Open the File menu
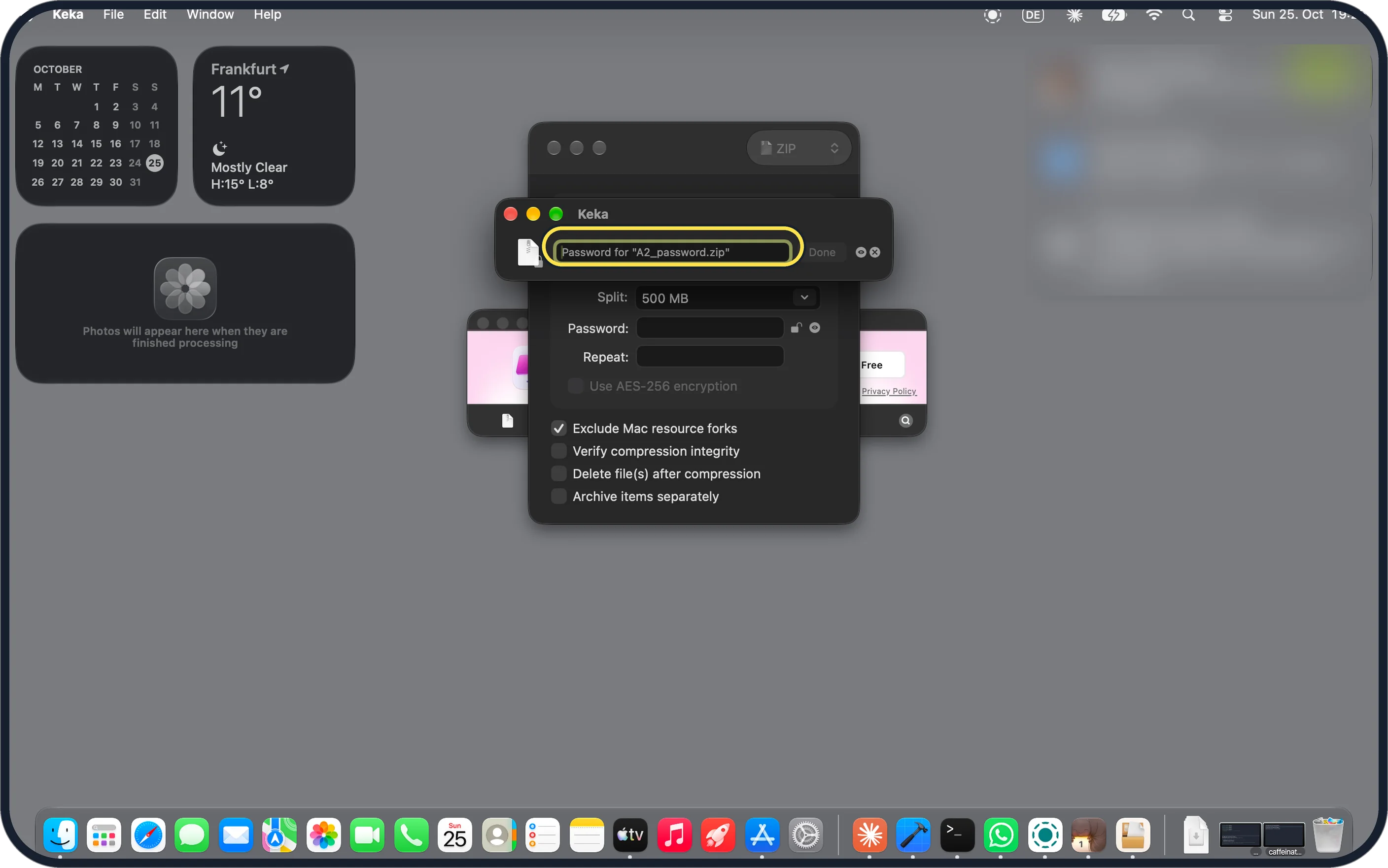The image size is (1388, 868). point(113,14)
